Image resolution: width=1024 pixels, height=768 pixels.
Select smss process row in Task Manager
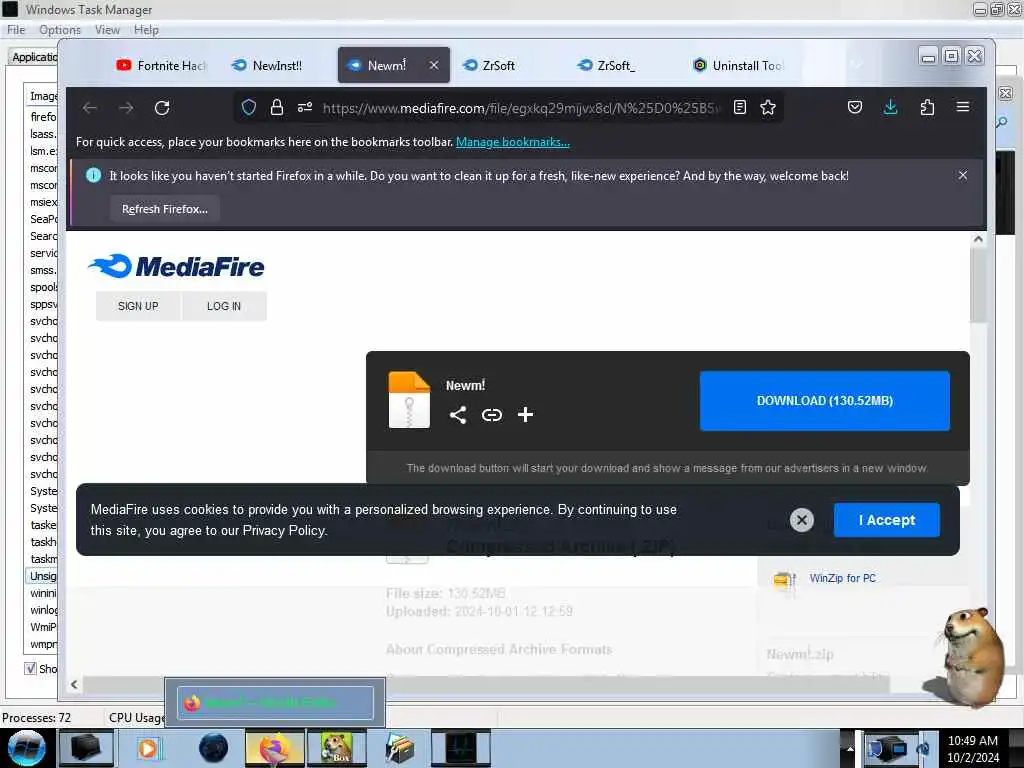(x=43, y=270)
